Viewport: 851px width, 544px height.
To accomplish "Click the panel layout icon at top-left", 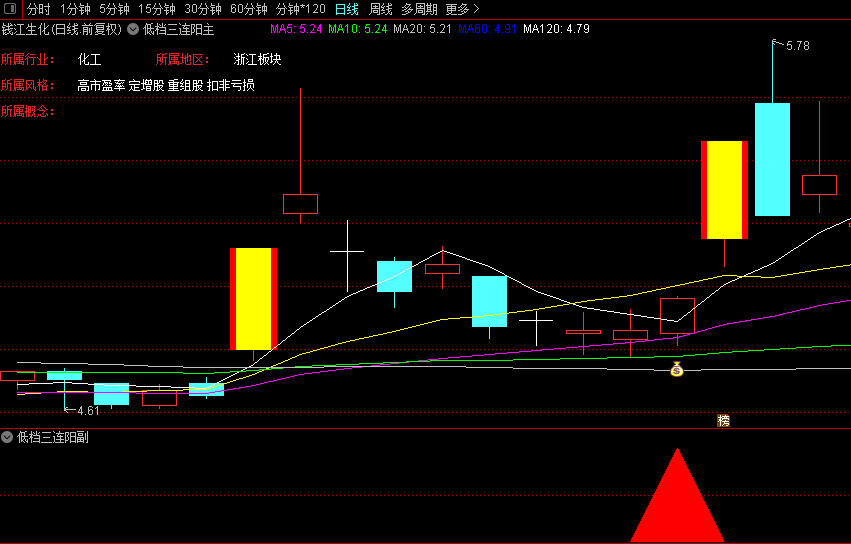I will pos(10,9).
